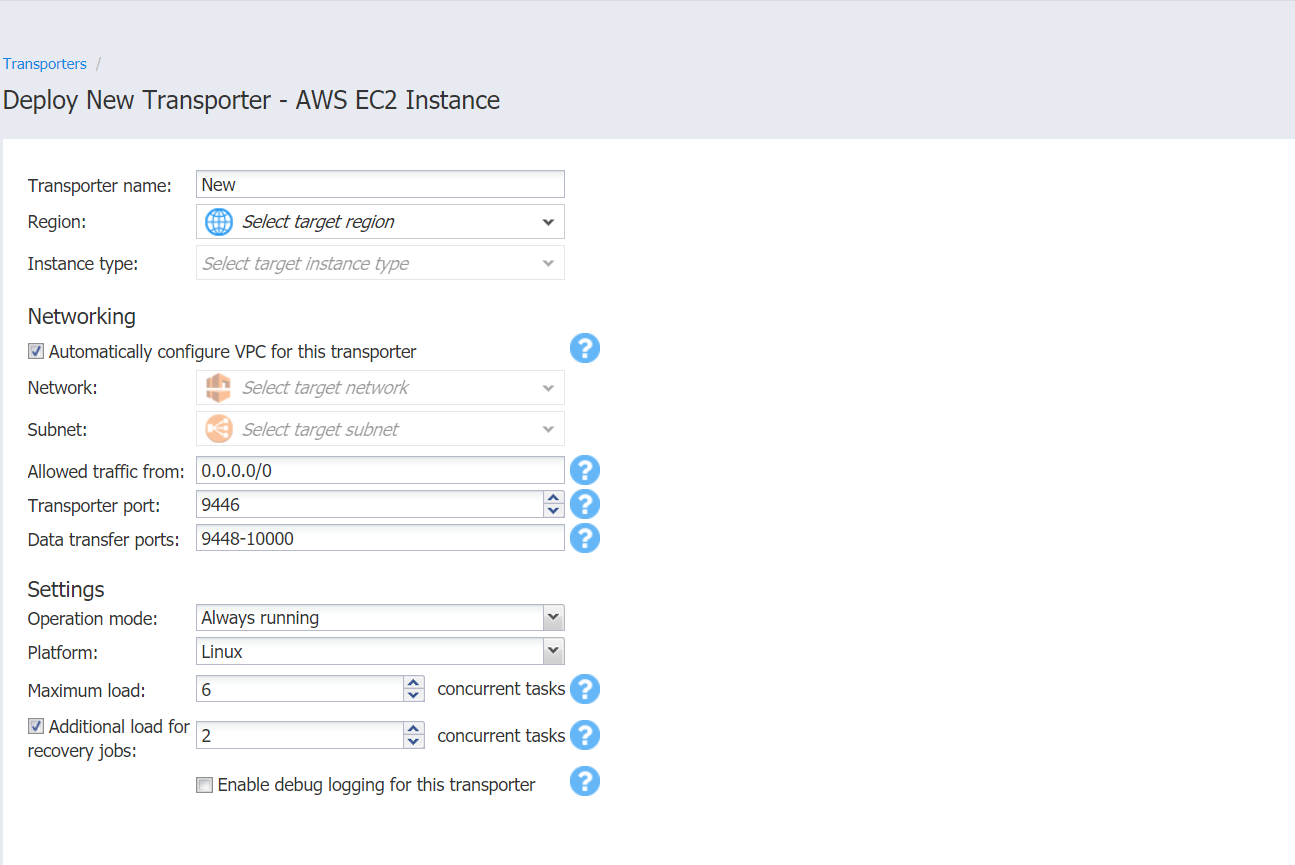
Task: Decrease additional recovery load with down arrow
Action: pos(414,742)
